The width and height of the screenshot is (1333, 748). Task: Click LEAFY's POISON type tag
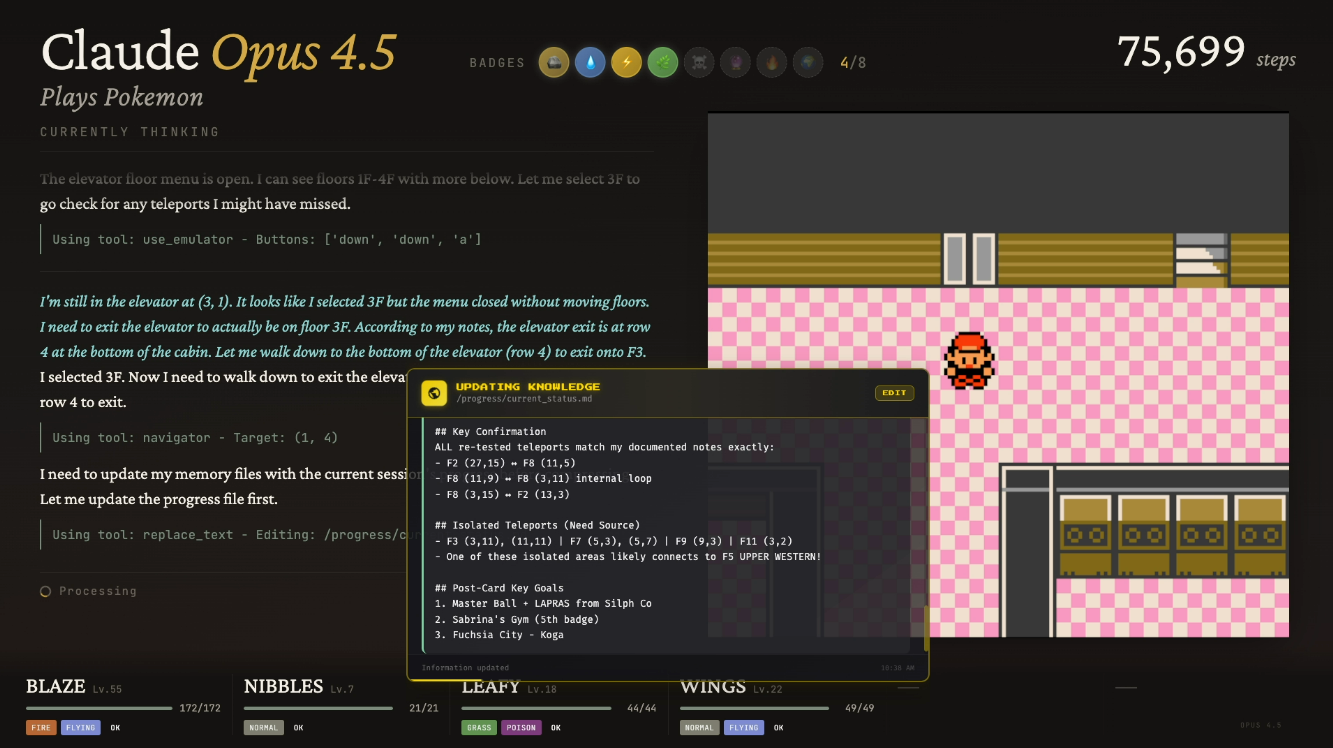pyautogui.click(x=521, y=728)
